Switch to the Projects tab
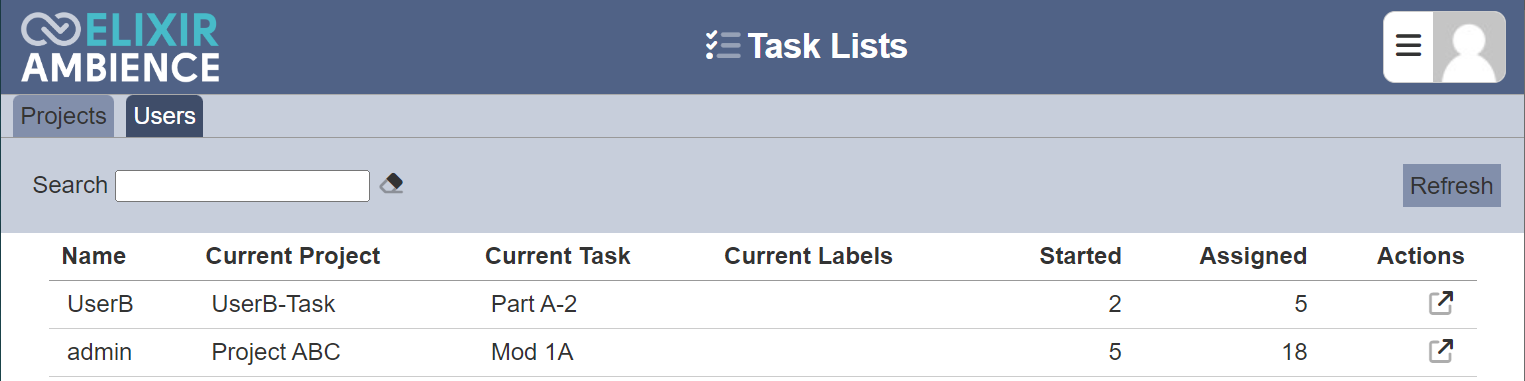Image resolution: width=1525 pixels, height=381 pixels. [64, 116]
